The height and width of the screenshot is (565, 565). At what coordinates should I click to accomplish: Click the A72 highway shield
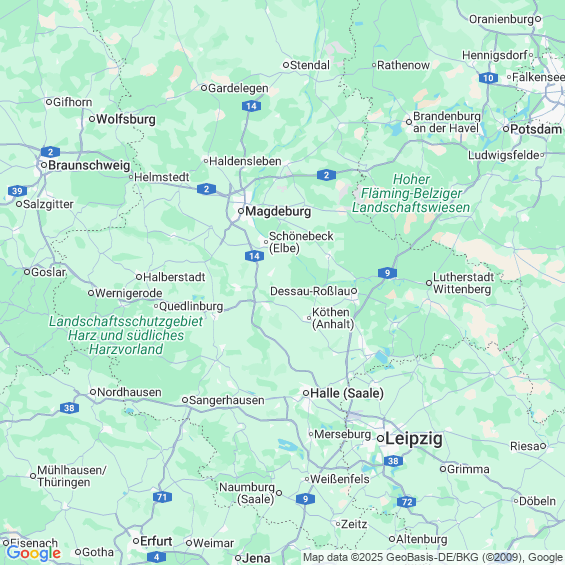click(406, 502)
